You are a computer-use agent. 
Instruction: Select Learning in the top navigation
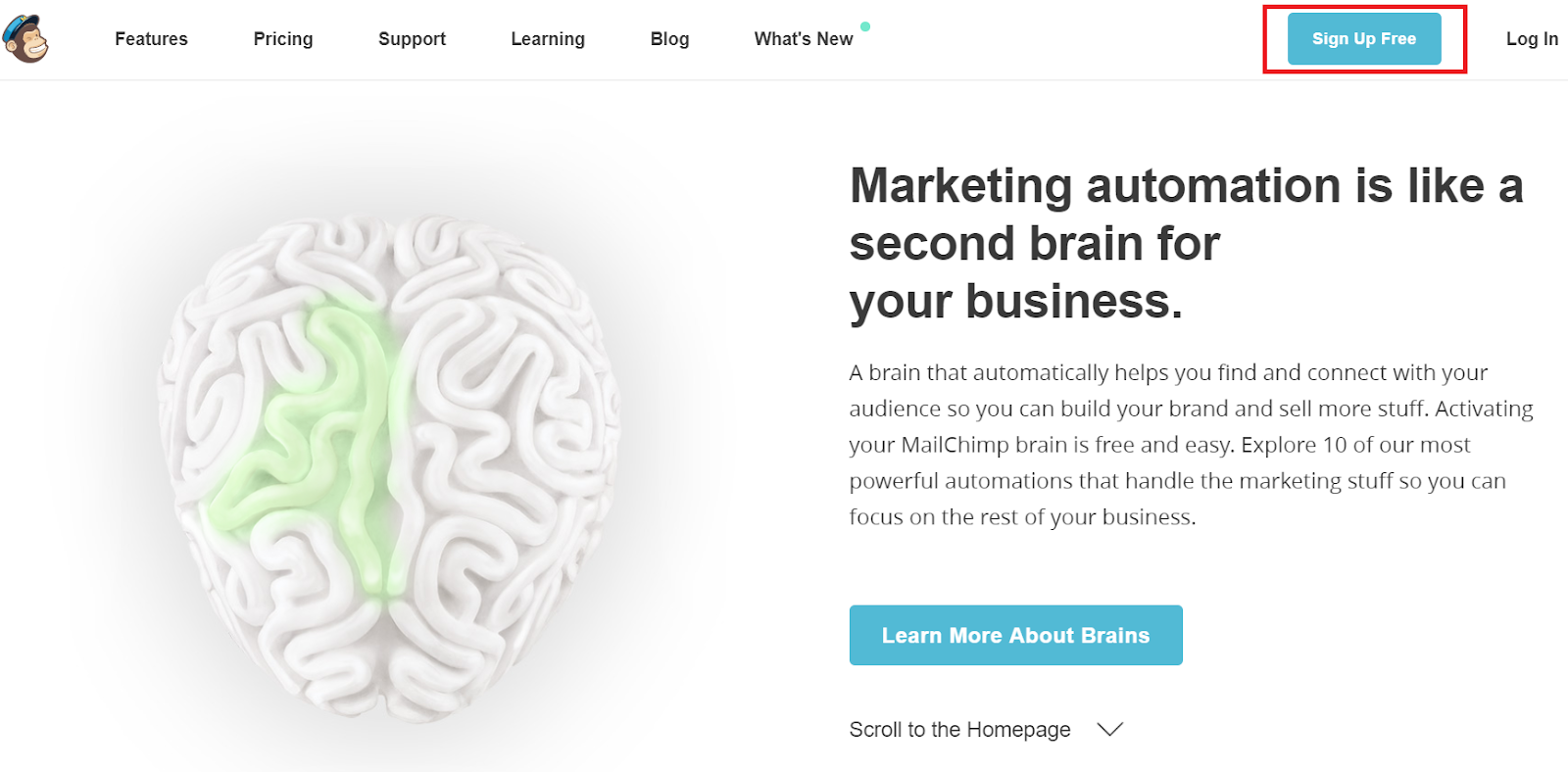click(548, 39)
